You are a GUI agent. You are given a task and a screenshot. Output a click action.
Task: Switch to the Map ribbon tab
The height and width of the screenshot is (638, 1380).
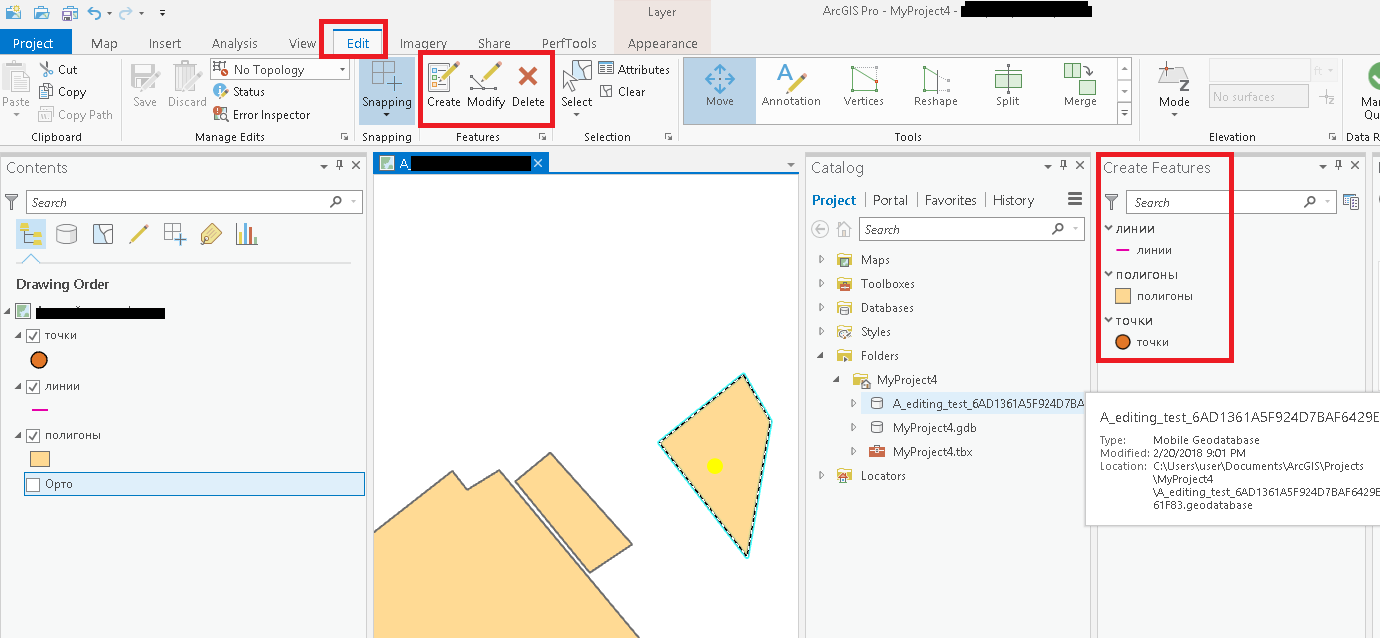click(104, 43)
